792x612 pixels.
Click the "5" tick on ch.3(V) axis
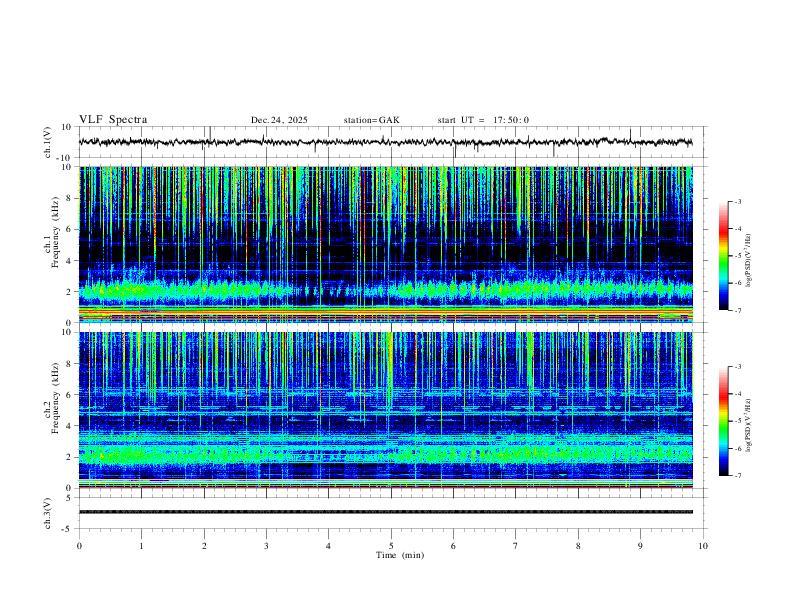coord(70,497)
